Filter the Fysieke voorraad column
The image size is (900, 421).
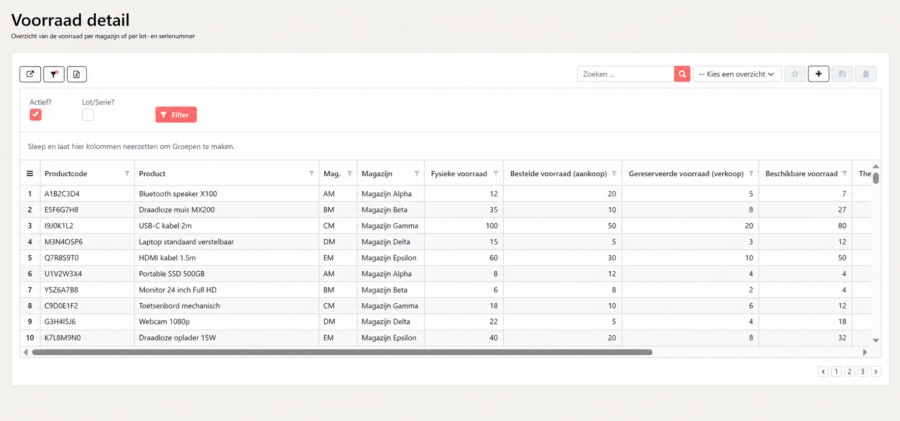point(496,173)
